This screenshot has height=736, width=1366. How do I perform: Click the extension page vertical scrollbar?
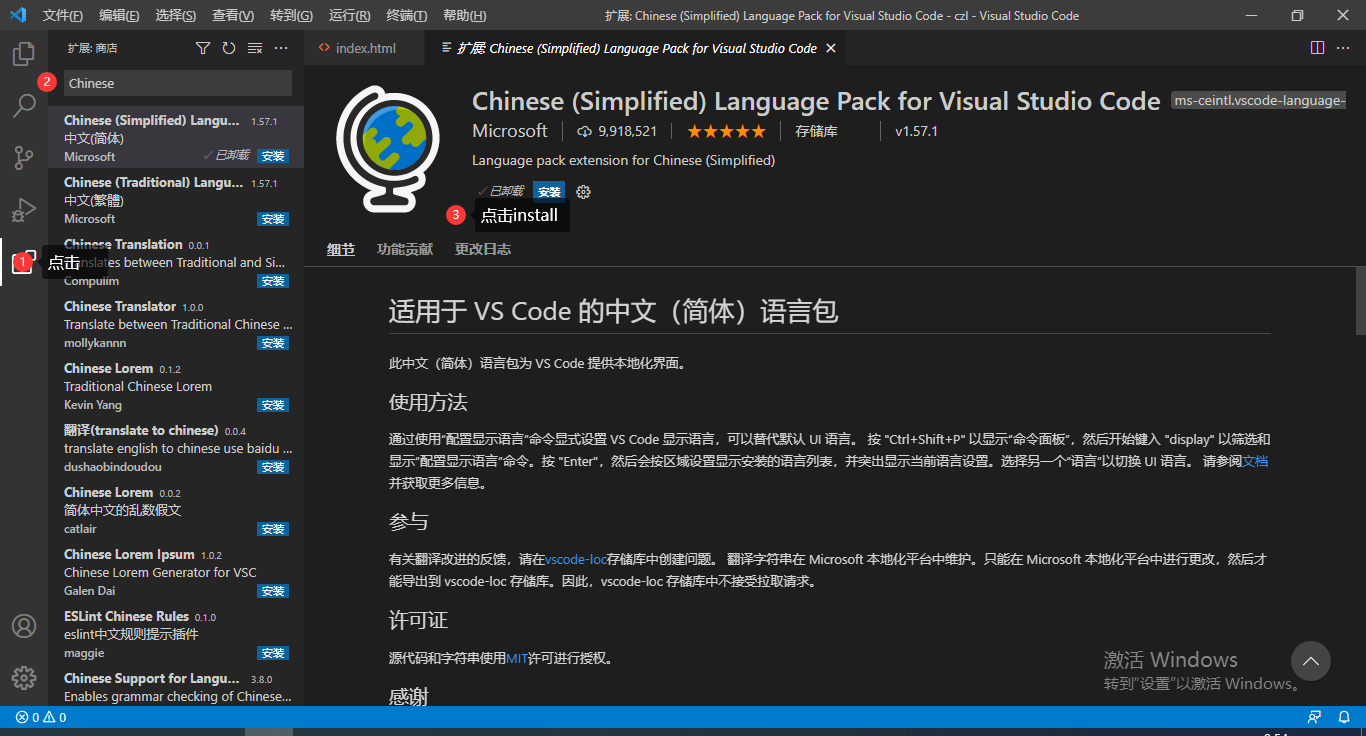pos(1360,300)
